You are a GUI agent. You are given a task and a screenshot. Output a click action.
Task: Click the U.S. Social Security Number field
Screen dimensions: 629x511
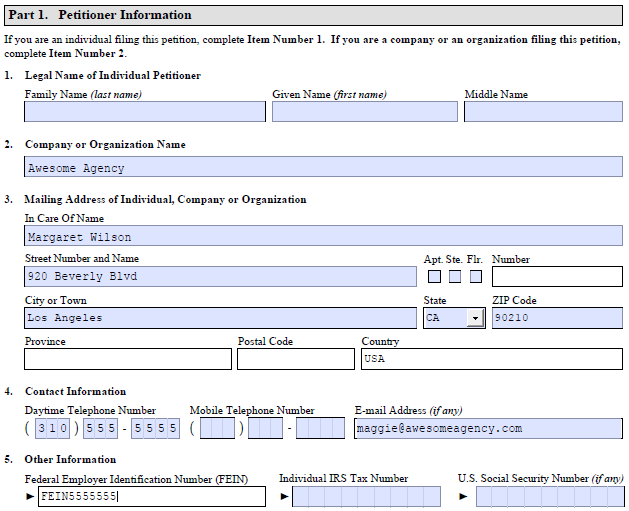pos(550,497)
